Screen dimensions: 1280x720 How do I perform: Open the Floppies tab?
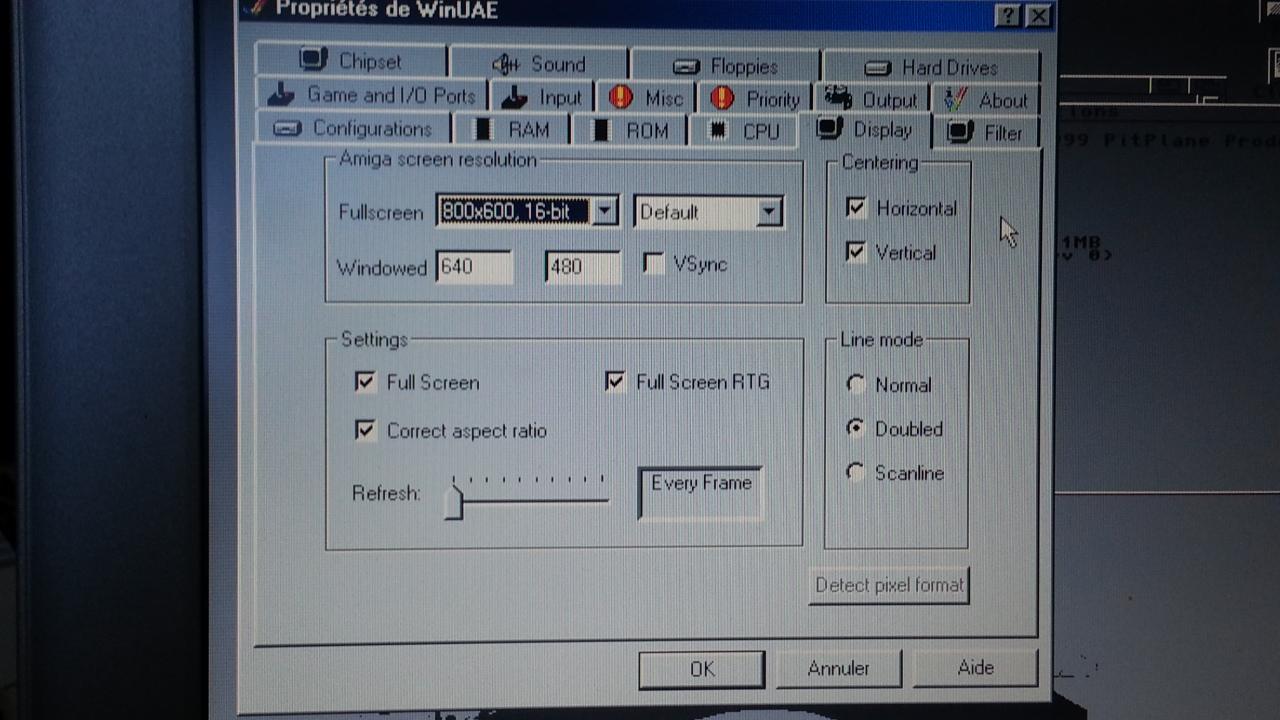[726, 67]
